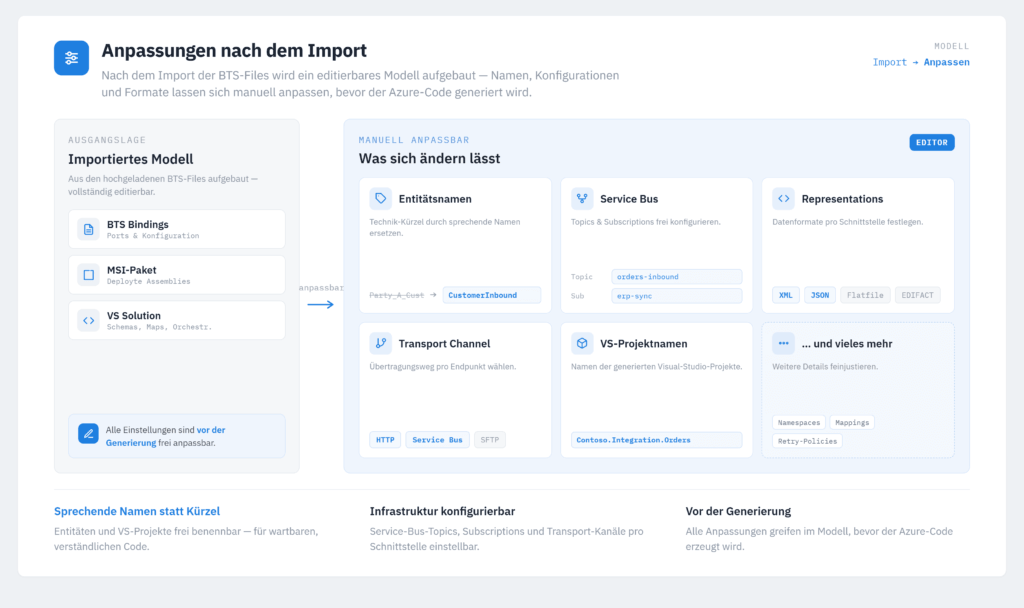Click the blue sliders icon beside the page title
Viewport: 1024px width, 608px height.
pyautogui.click(x=71, y=58)
